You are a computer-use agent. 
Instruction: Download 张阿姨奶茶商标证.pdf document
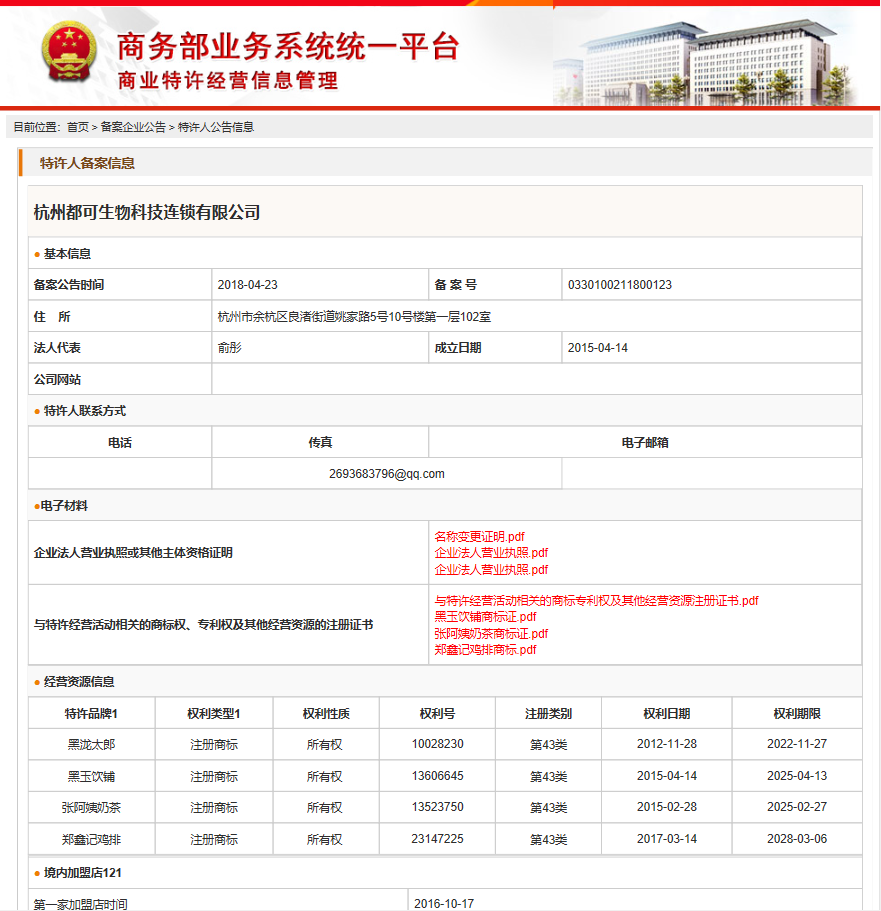(491, 633)
